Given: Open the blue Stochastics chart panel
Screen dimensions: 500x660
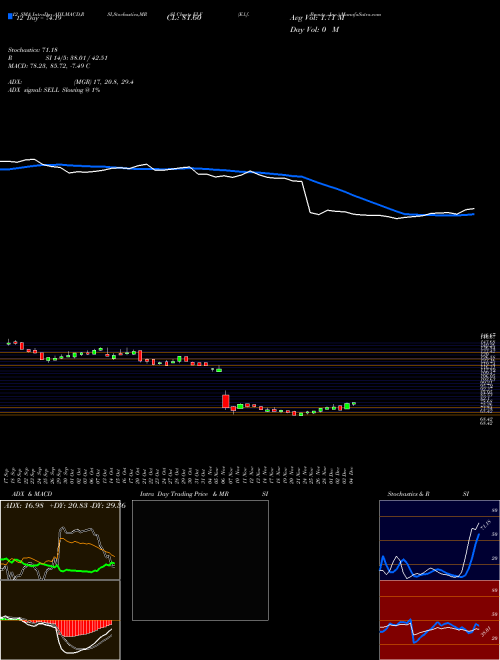Looking at the screenshot, I should point(439,540).
